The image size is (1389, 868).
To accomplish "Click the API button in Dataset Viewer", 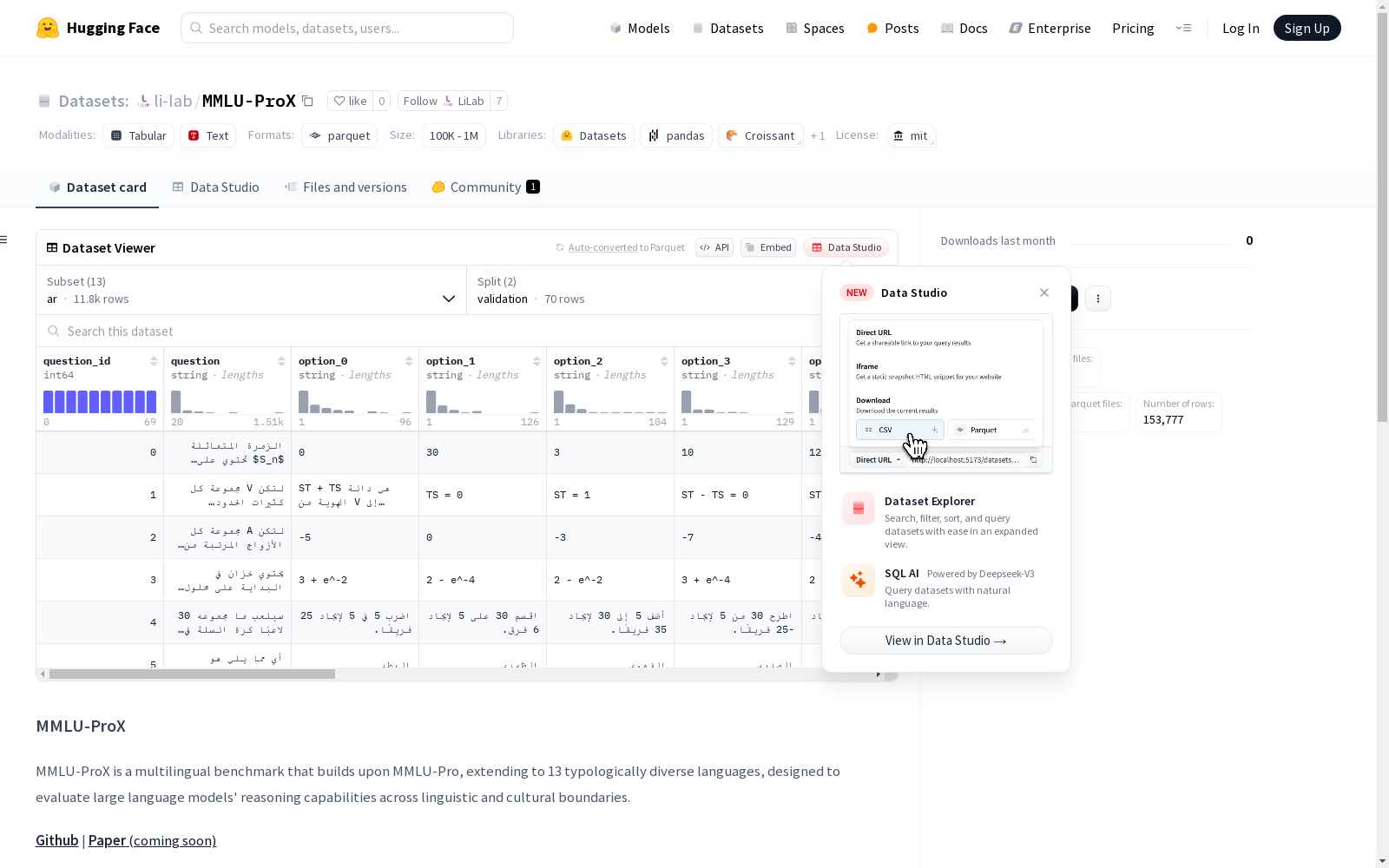I will 714,247.
